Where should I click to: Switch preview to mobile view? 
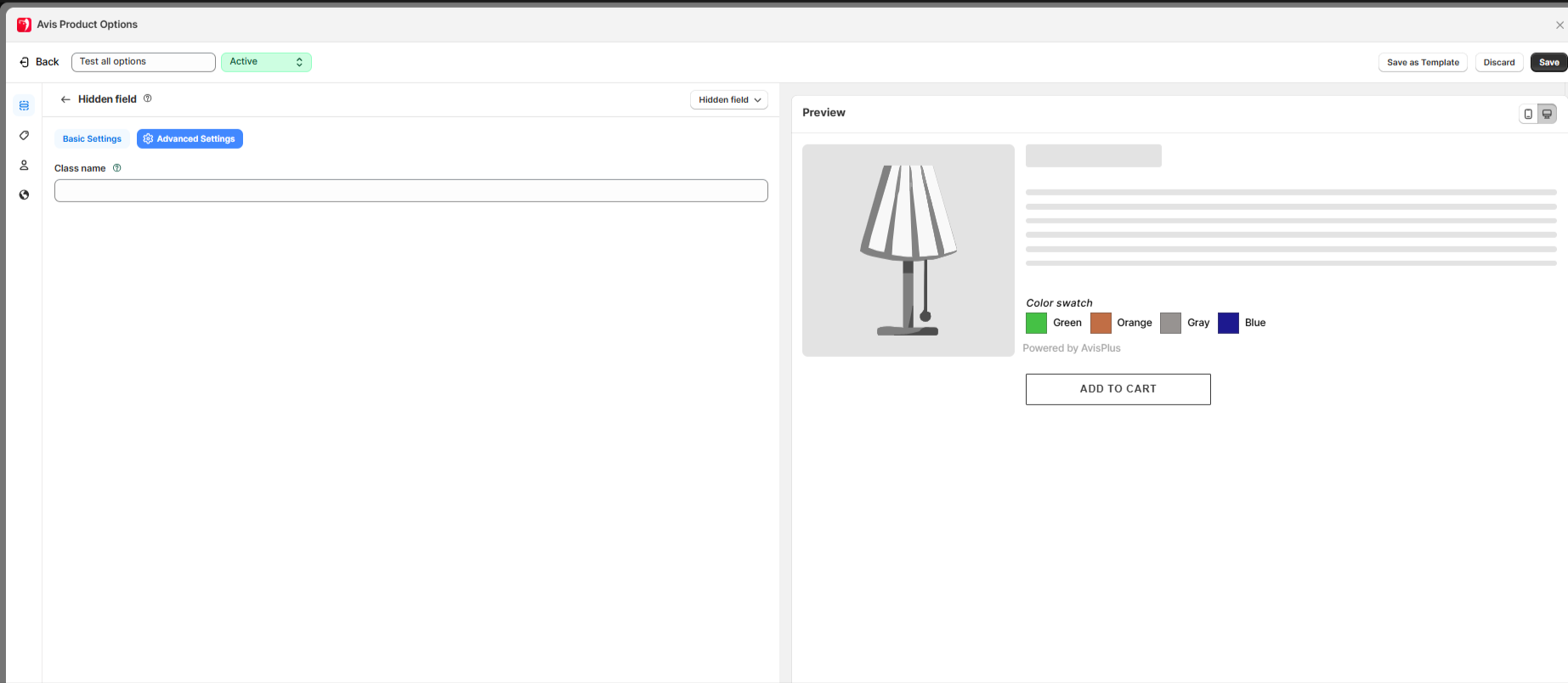[x=1528, y=114]
